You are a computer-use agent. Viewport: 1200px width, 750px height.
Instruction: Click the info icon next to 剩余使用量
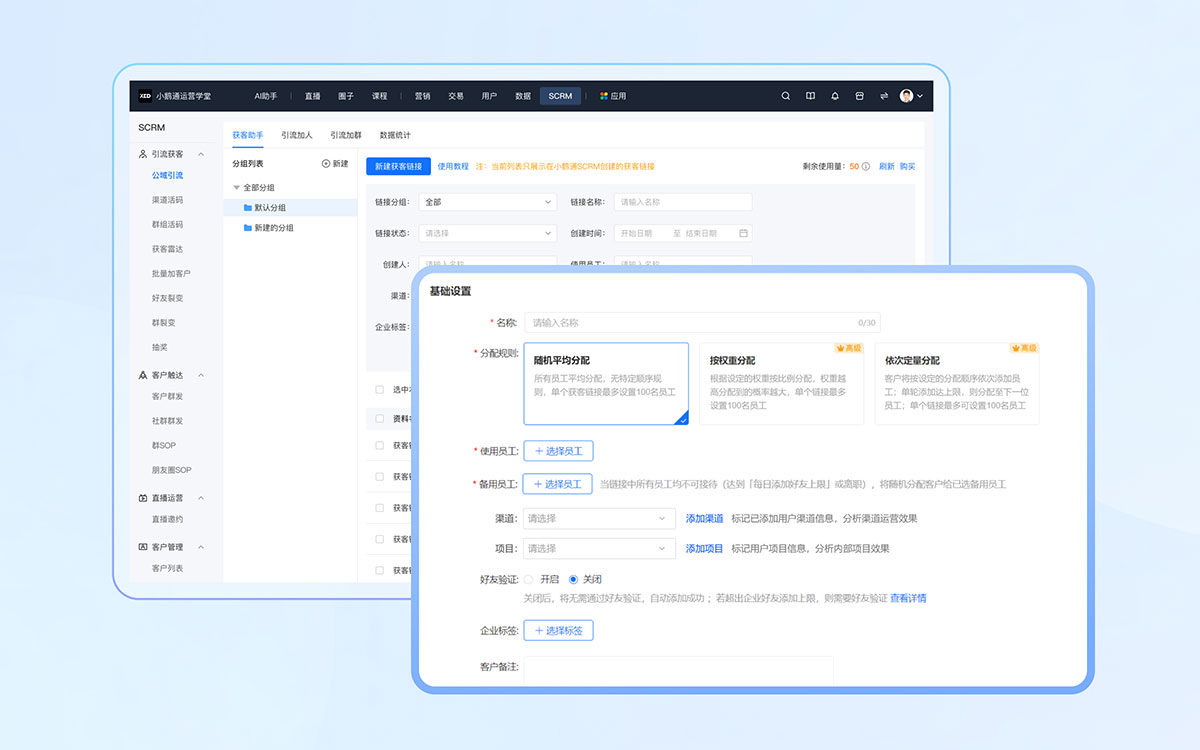click(865, 167)
